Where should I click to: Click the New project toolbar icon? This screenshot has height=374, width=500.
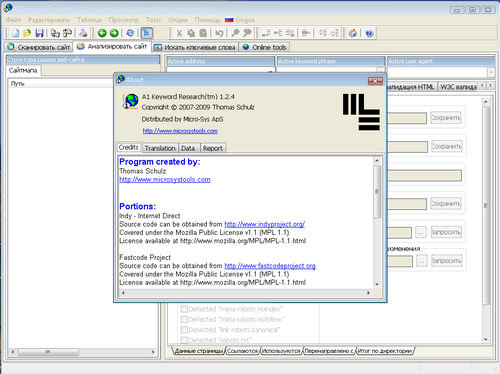point(16,33)
